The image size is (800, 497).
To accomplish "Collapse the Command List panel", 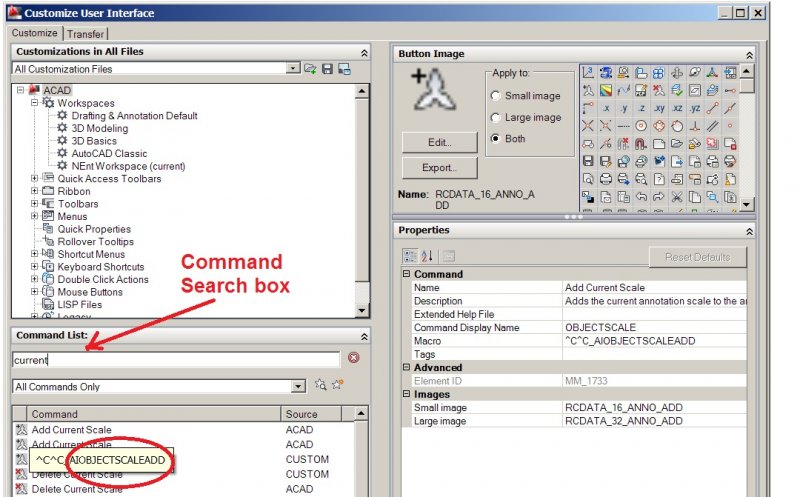I will point(364,336).
